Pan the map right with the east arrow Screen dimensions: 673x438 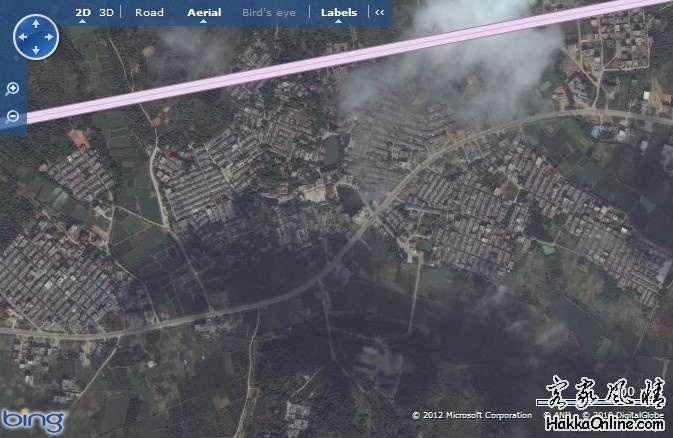(50, 36)
